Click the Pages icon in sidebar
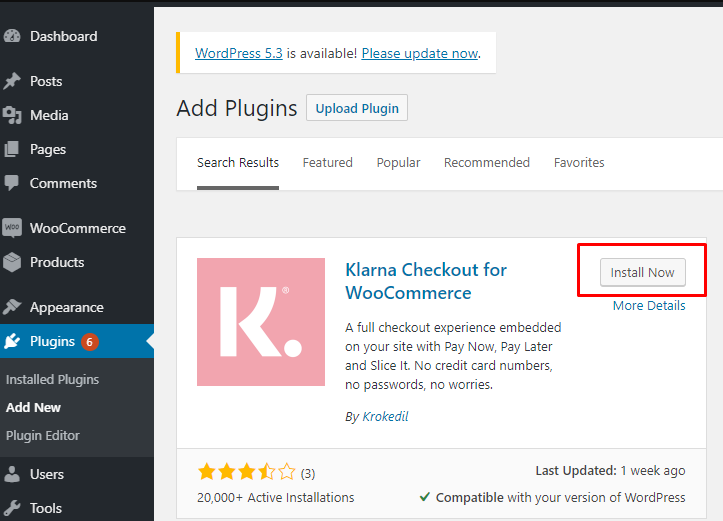This screenshot has height=521, width=723. (x=12, y=150)
